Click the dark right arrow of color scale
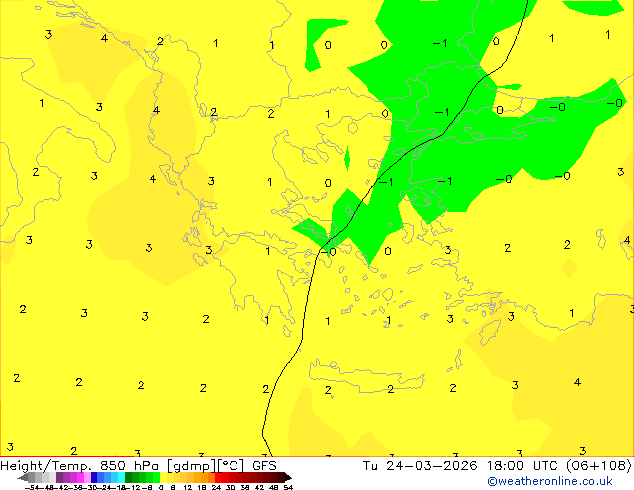634x490 pixels. pos(288,477)
